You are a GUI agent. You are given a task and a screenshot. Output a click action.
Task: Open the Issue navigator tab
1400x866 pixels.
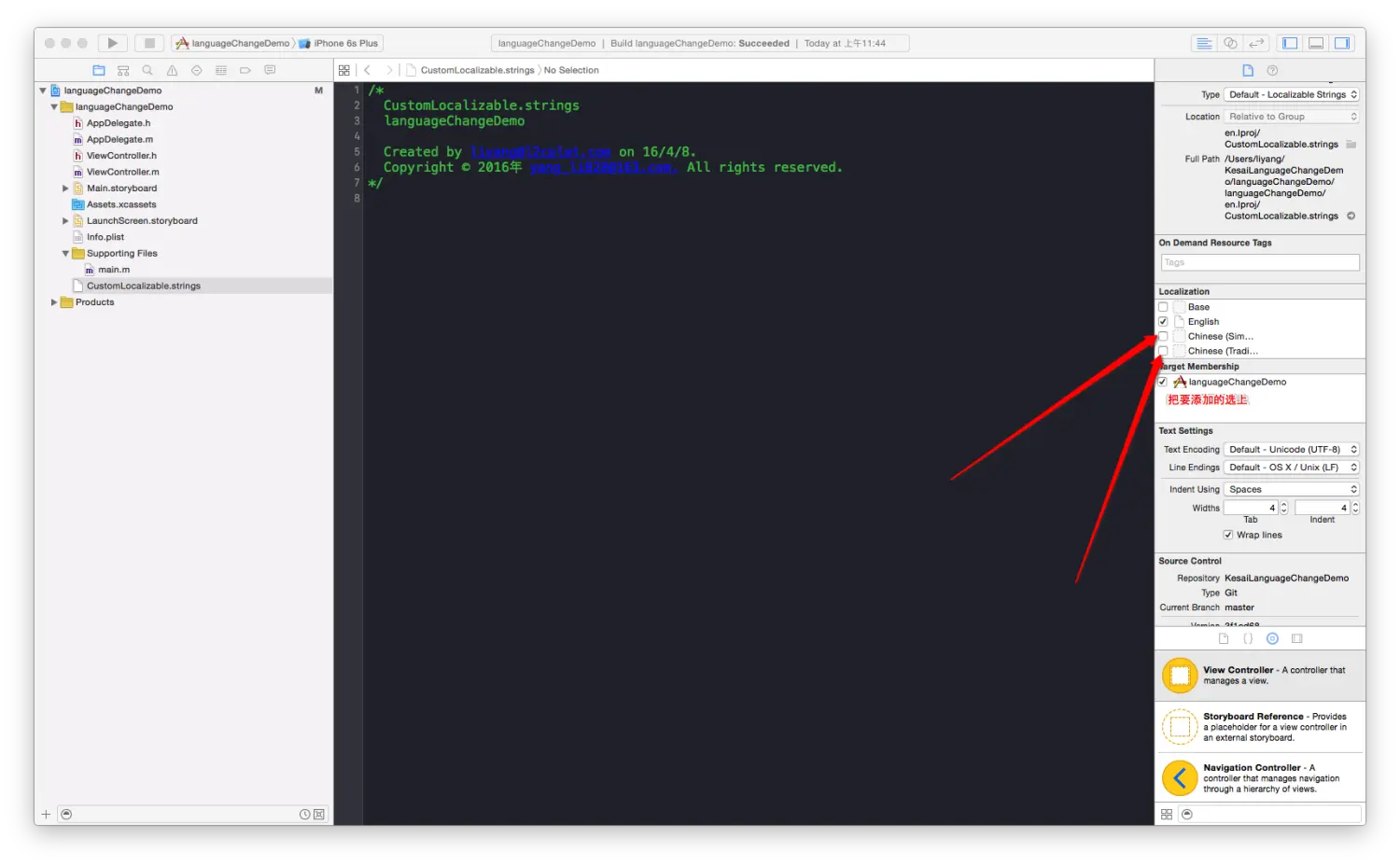point(172,70)
